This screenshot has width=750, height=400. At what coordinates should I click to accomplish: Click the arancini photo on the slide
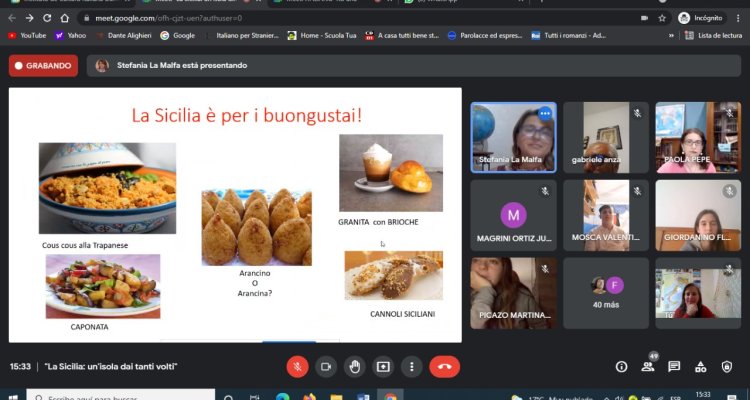[x=256, y=227]
